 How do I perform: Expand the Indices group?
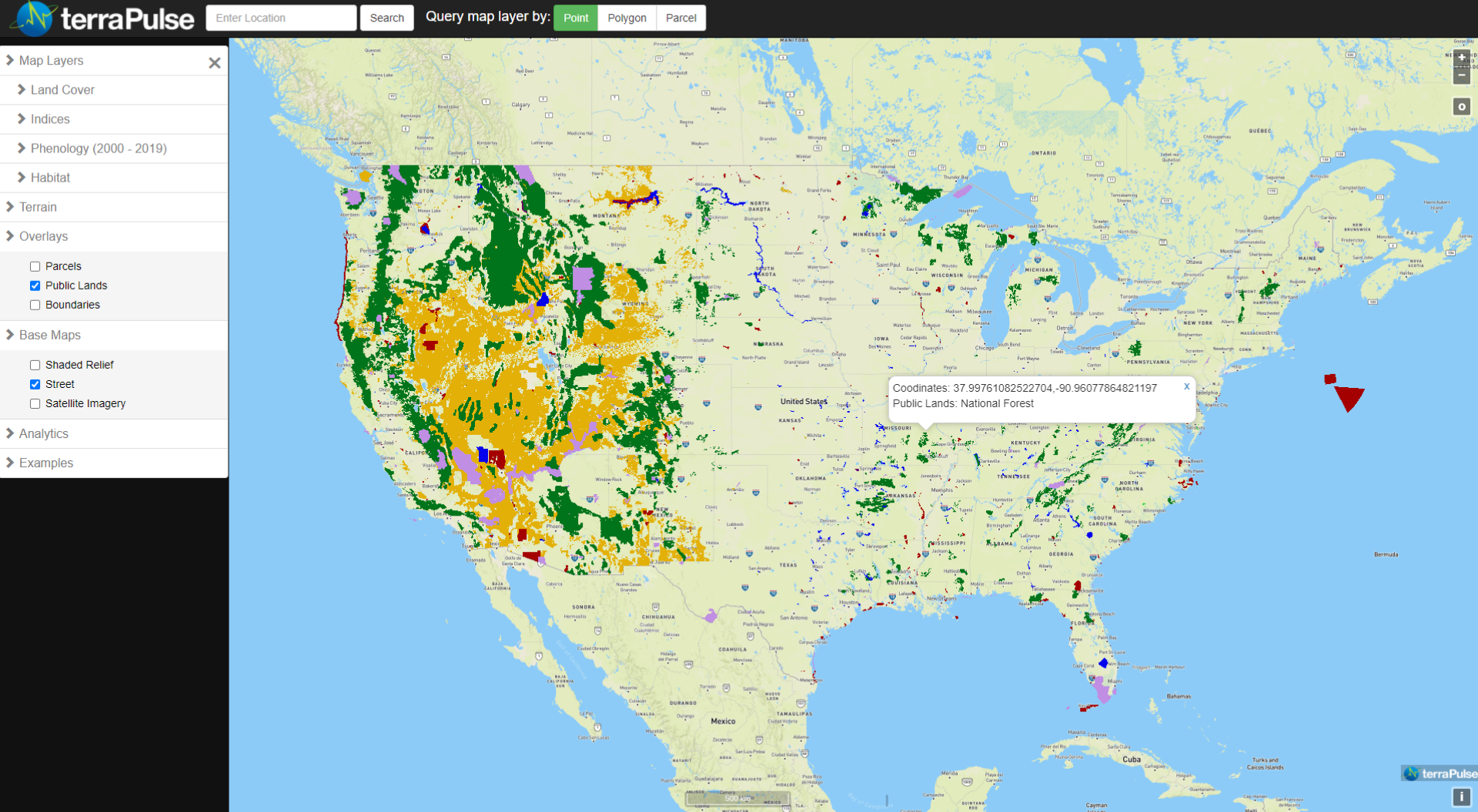[114, 119]
